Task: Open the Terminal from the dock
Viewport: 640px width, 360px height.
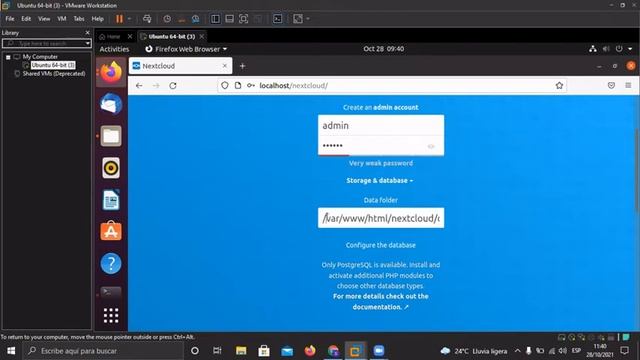Action: pyautogui.click(x=111, y=292)
